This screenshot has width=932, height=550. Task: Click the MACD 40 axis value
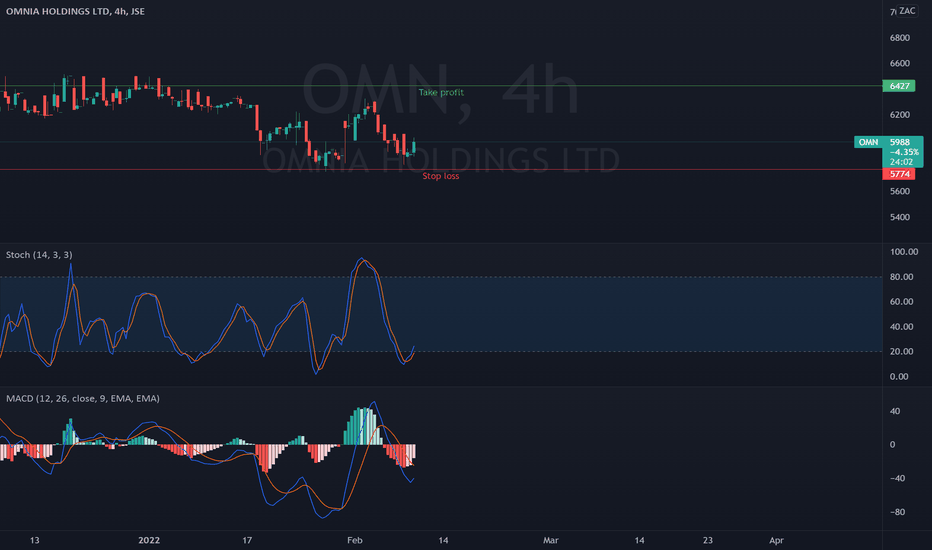(x=895, y=411)
